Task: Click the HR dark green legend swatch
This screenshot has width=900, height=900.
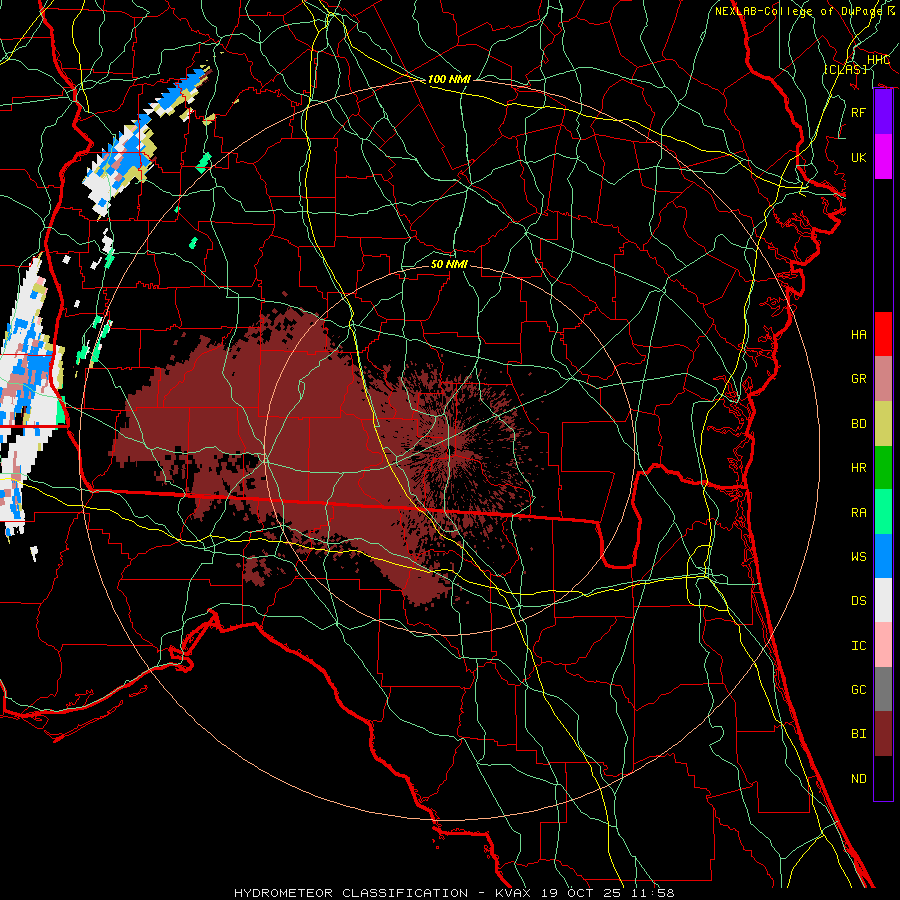Action: (x=883, y=468)
